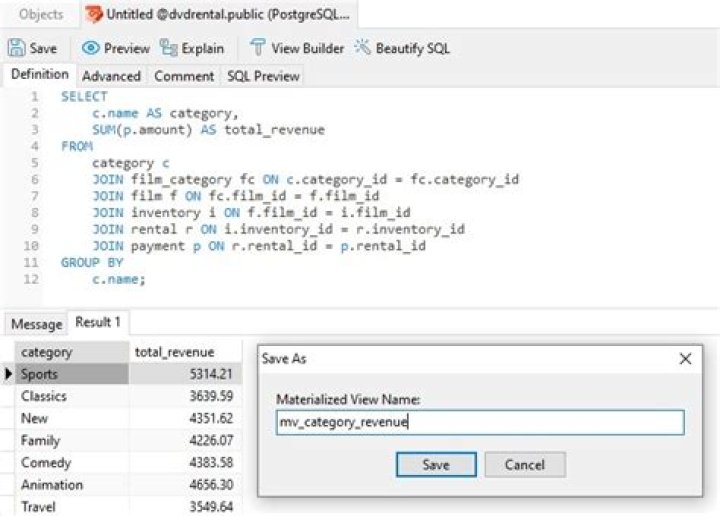Viewport: 720px width, 516px height.
Task: Click the Beautify SQL wand icon
Action: (x=362, y=47)
